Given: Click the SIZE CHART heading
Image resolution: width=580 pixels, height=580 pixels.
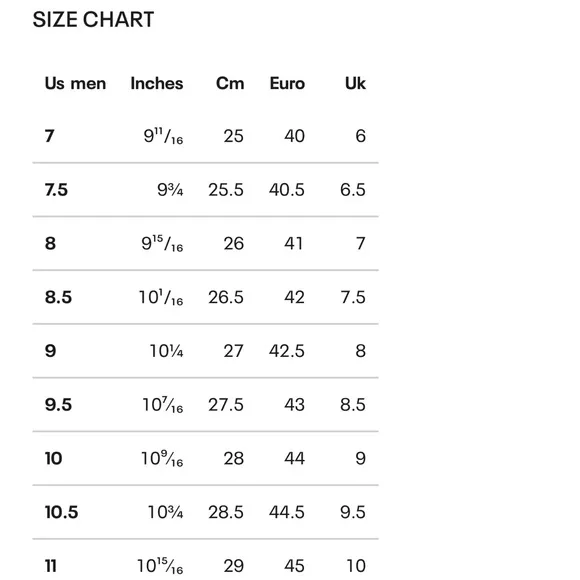Looking at the screenshot, I should click(93, 20).
